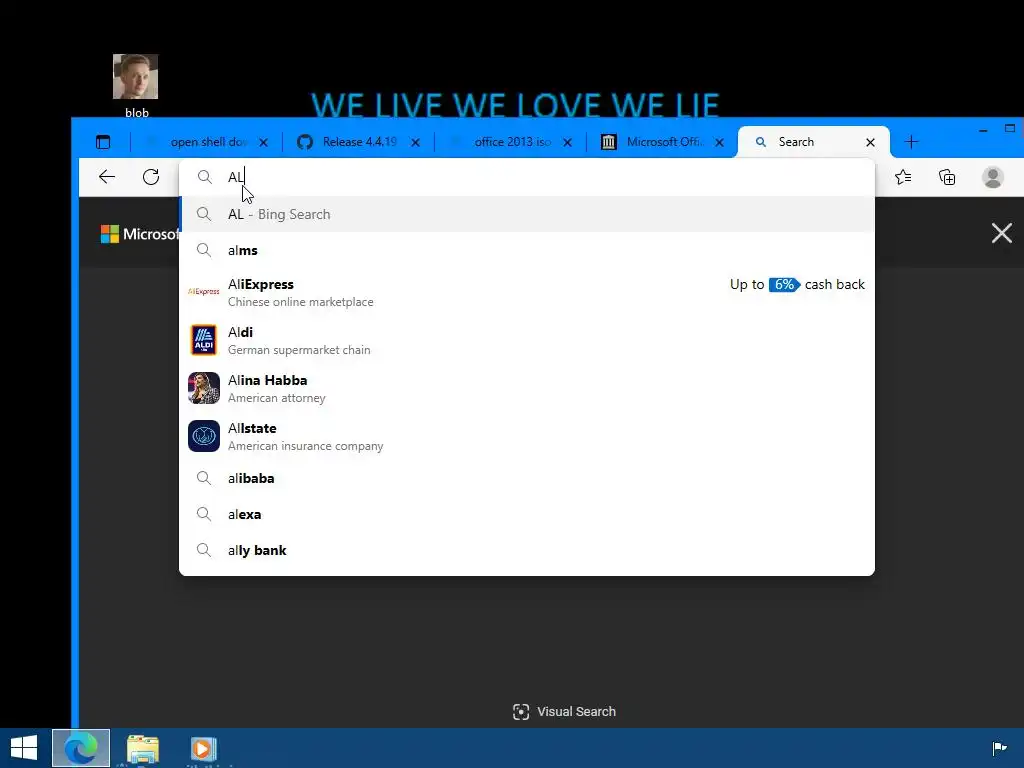This screenshot has width=1024, height=768.
Task: Click the magnifier icon beside 'alexa'
Action: click(x=204, y=514)
